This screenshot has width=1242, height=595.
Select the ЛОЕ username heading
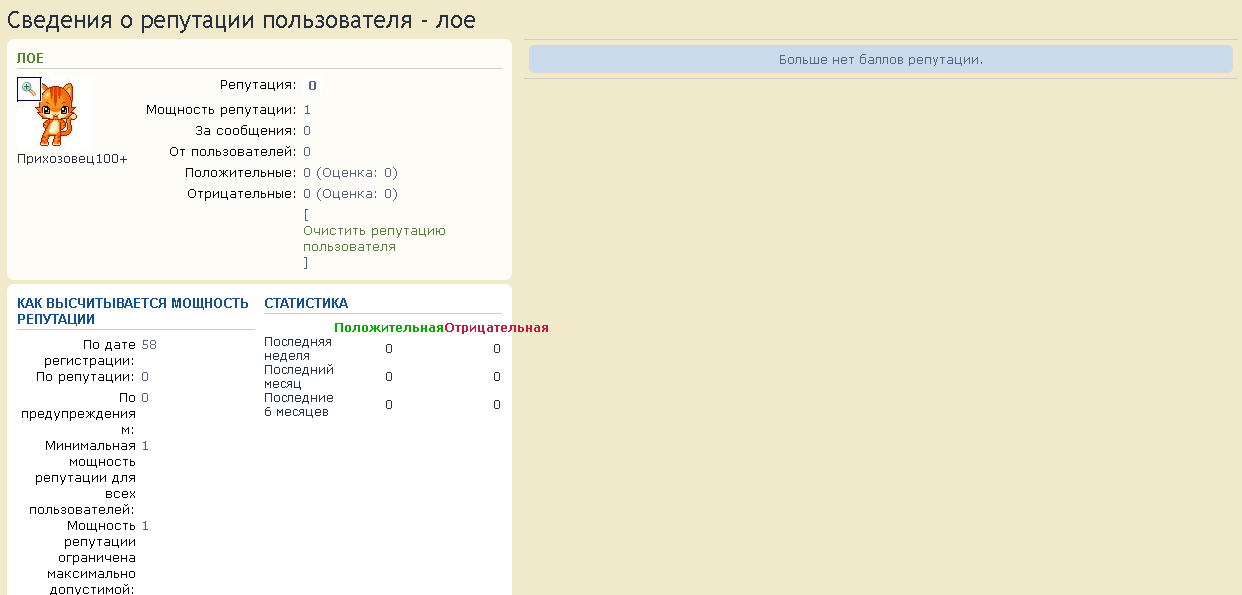click(31, 59)
